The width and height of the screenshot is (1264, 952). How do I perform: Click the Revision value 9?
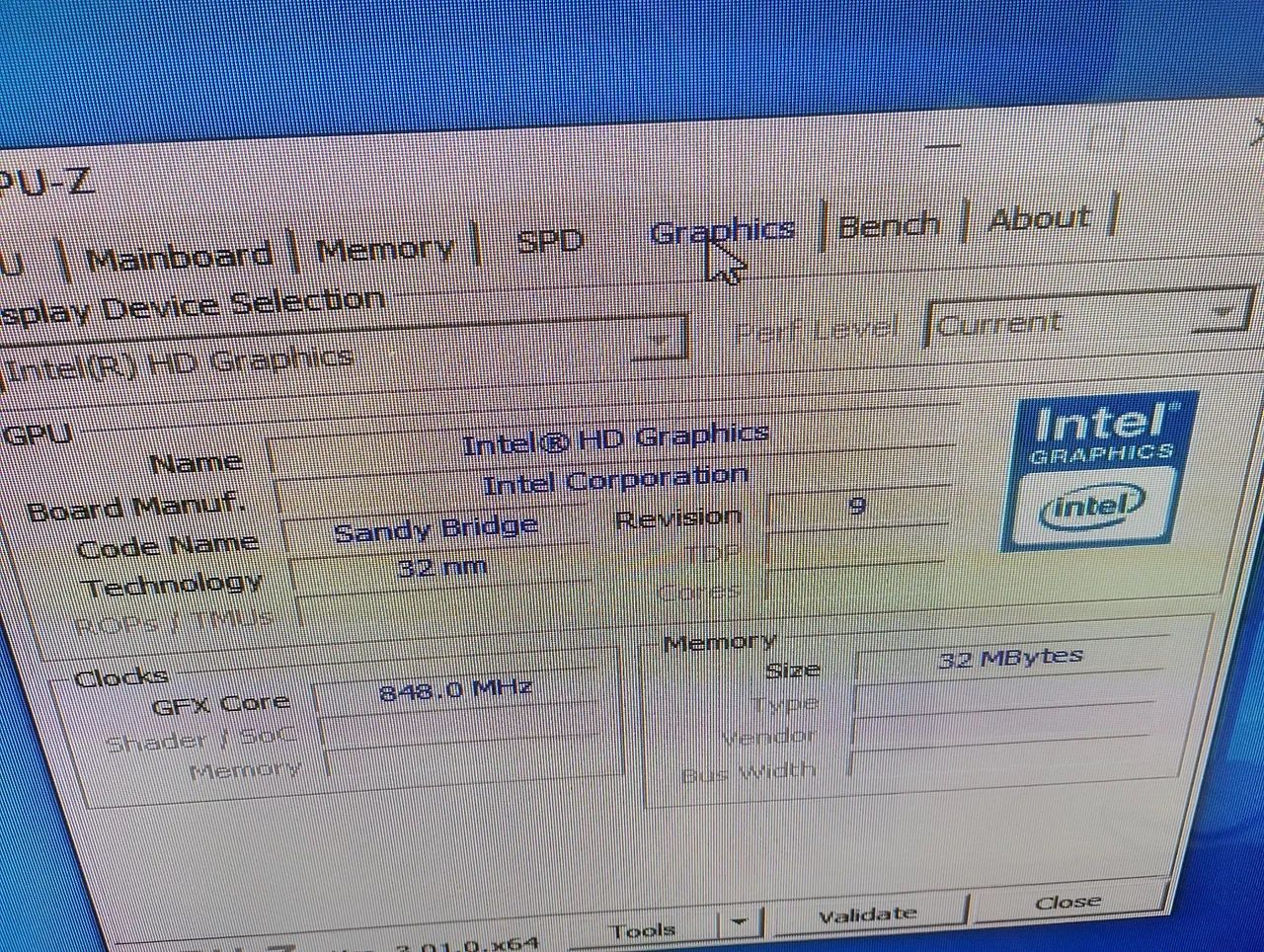857,507
